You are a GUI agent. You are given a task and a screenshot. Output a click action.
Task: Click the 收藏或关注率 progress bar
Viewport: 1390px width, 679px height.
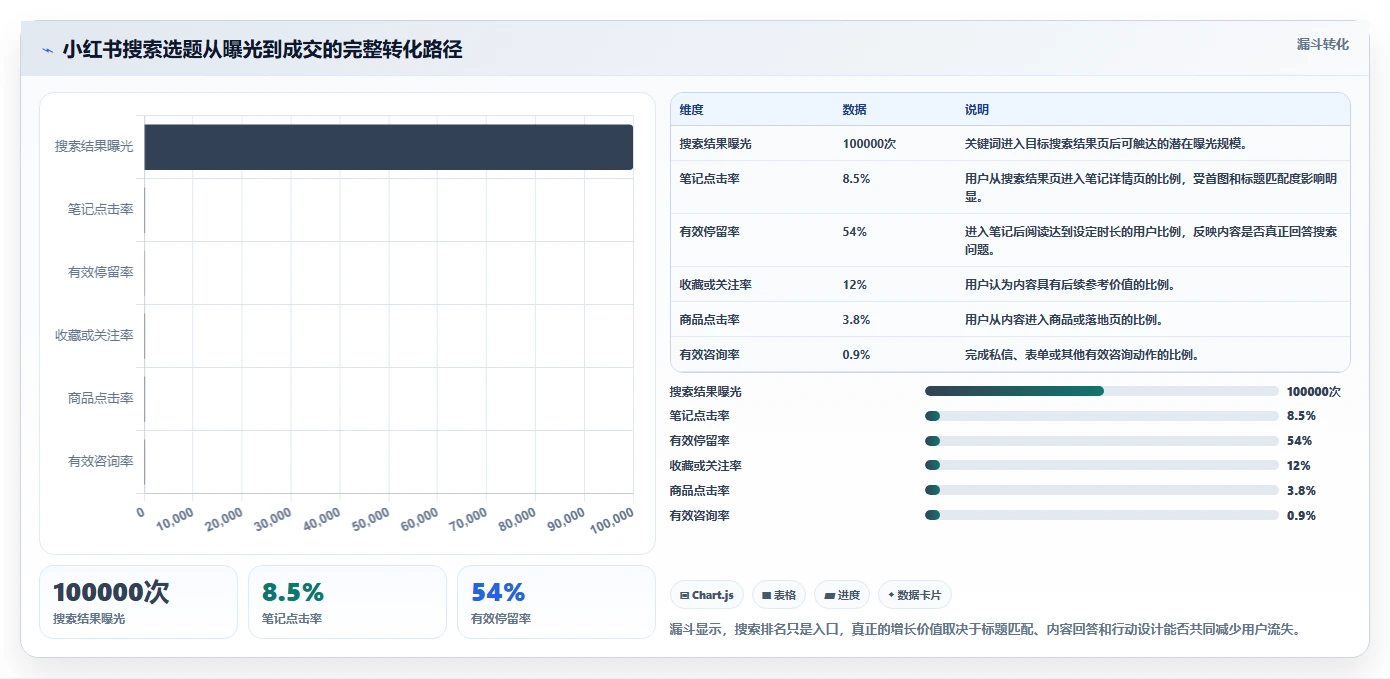click(x=1102, y=466)
